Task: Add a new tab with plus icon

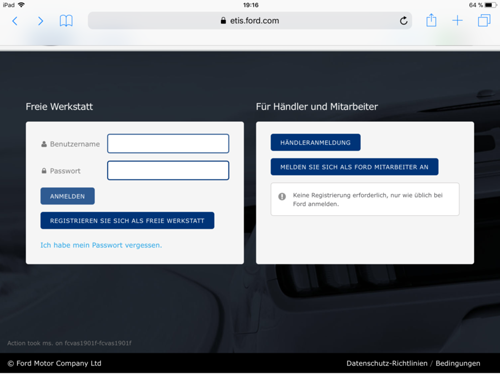Action: [x=457, y=21]
